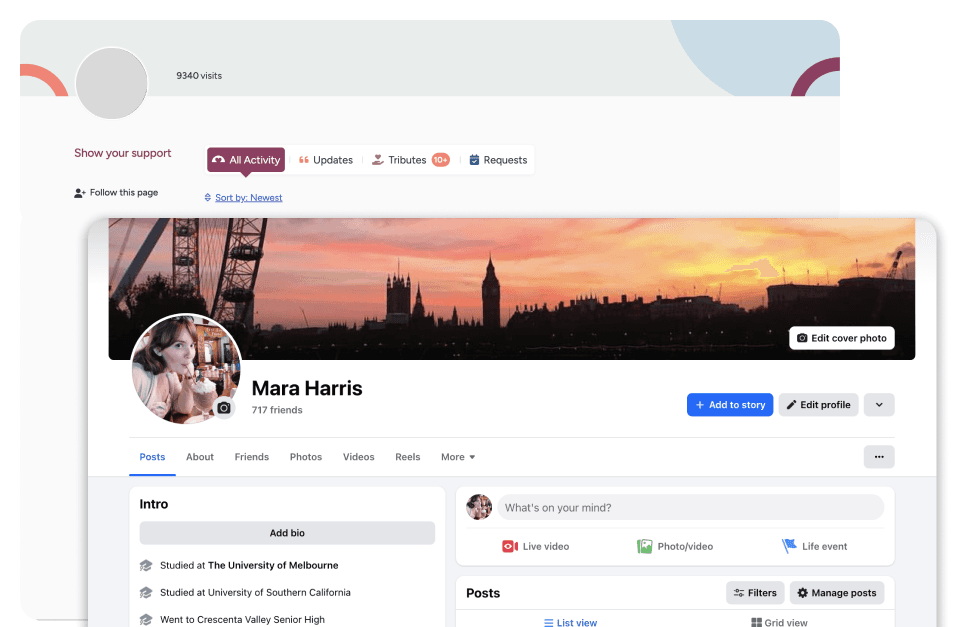The image size is (956, 627).
Task: Click Manage posts button
Action: point(836,593)
